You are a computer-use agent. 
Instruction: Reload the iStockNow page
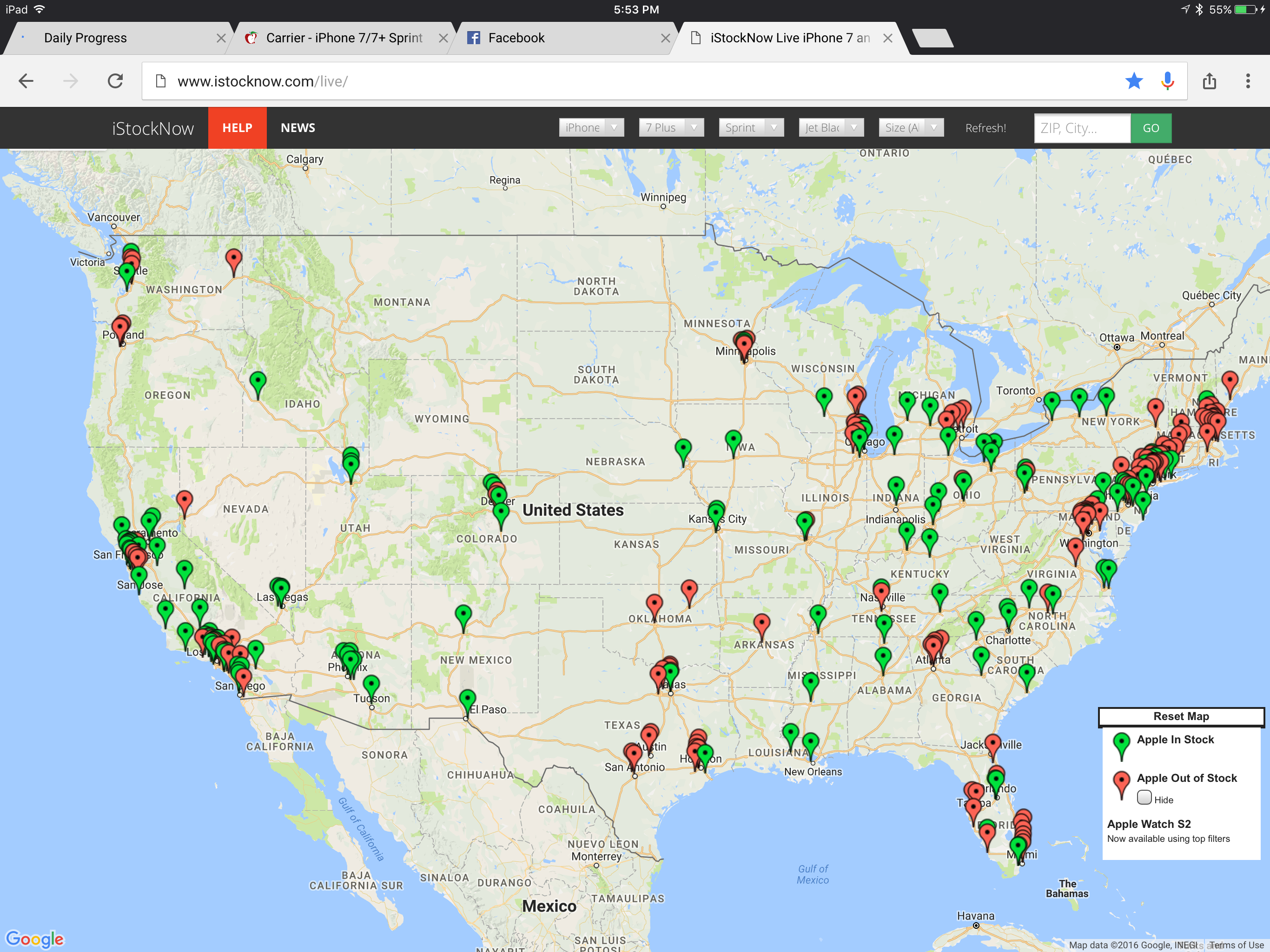(115, 81)
